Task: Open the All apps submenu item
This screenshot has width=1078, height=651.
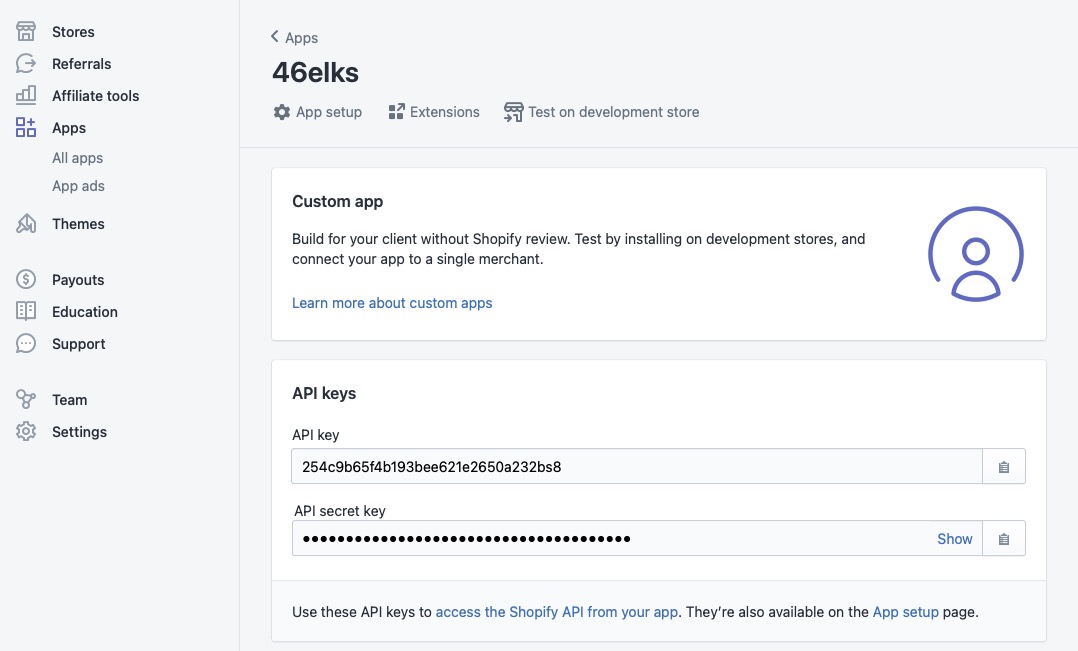Action: point(77,158)
